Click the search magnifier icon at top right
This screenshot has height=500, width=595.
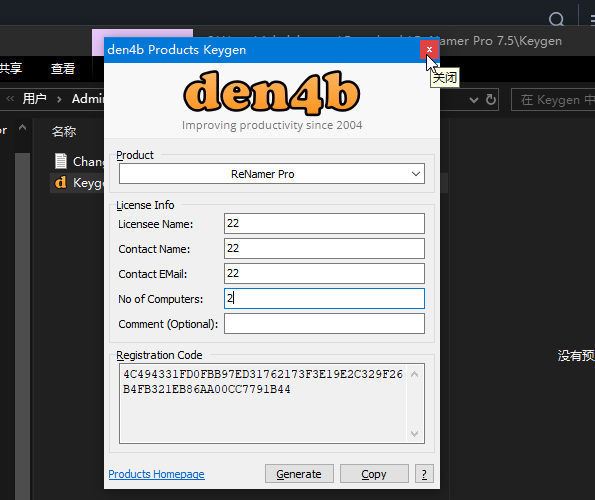point(556,18)
